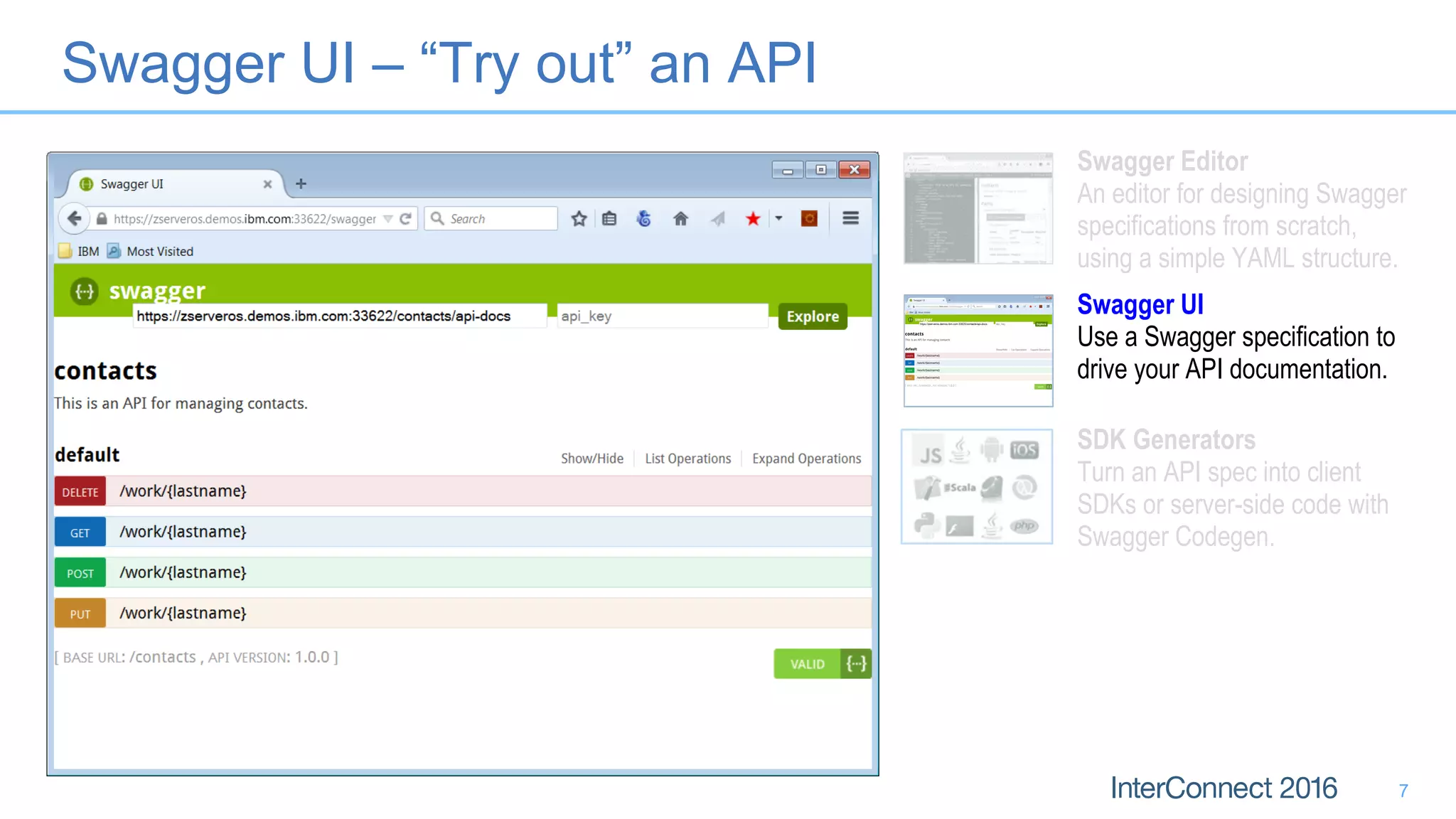Click the red DELETE method badge
Screen dimensions: 1456x819
click(x=80, y=492)
